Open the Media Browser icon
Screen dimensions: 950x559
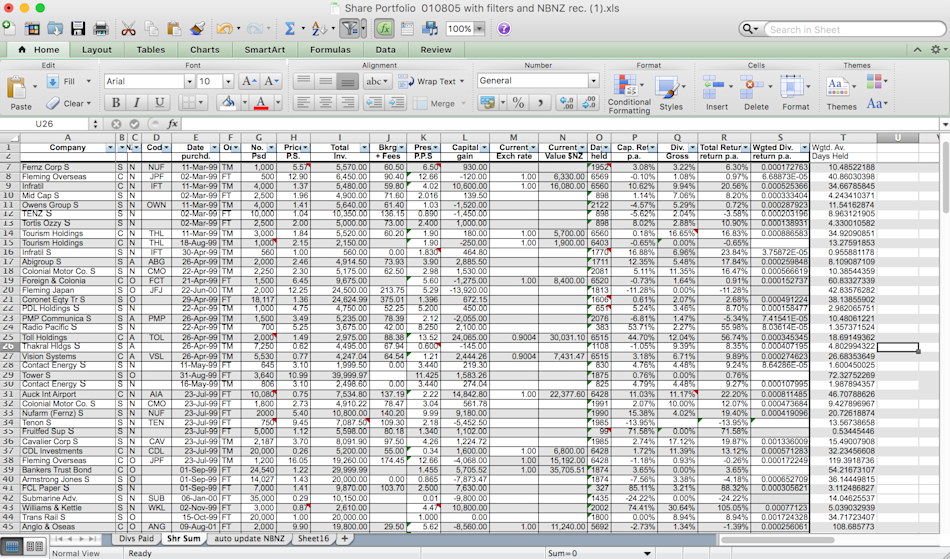tap(430, 28)
